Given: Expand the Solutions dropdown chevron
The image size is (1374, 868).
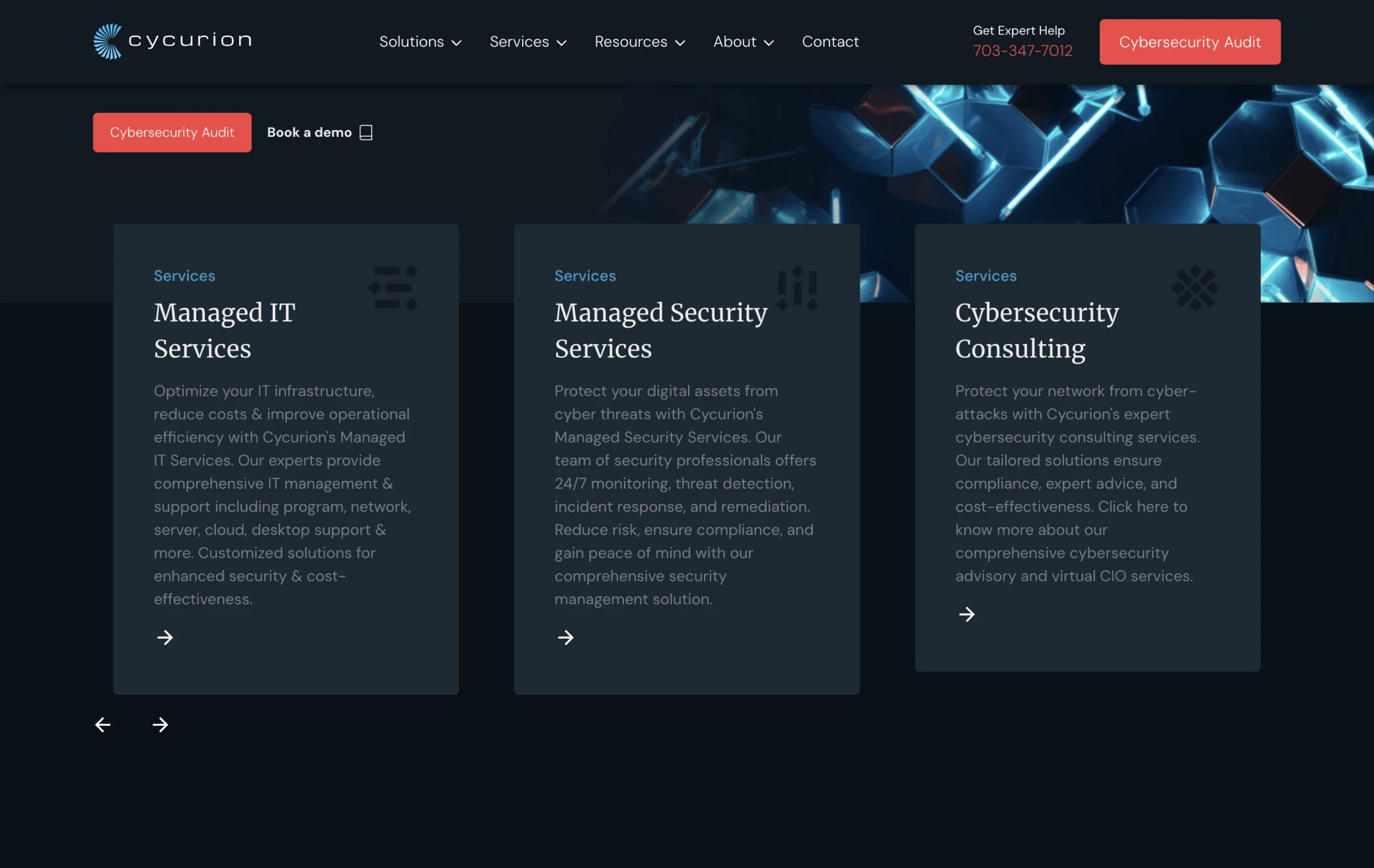Looking at the screenshot, I should click(456, 43).
